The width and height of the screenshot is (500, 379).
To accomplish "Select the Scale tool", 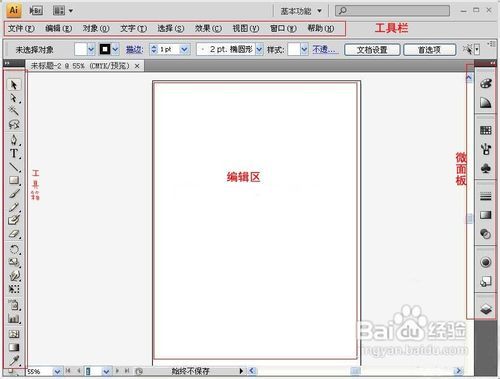I will (x=14, y=262).
